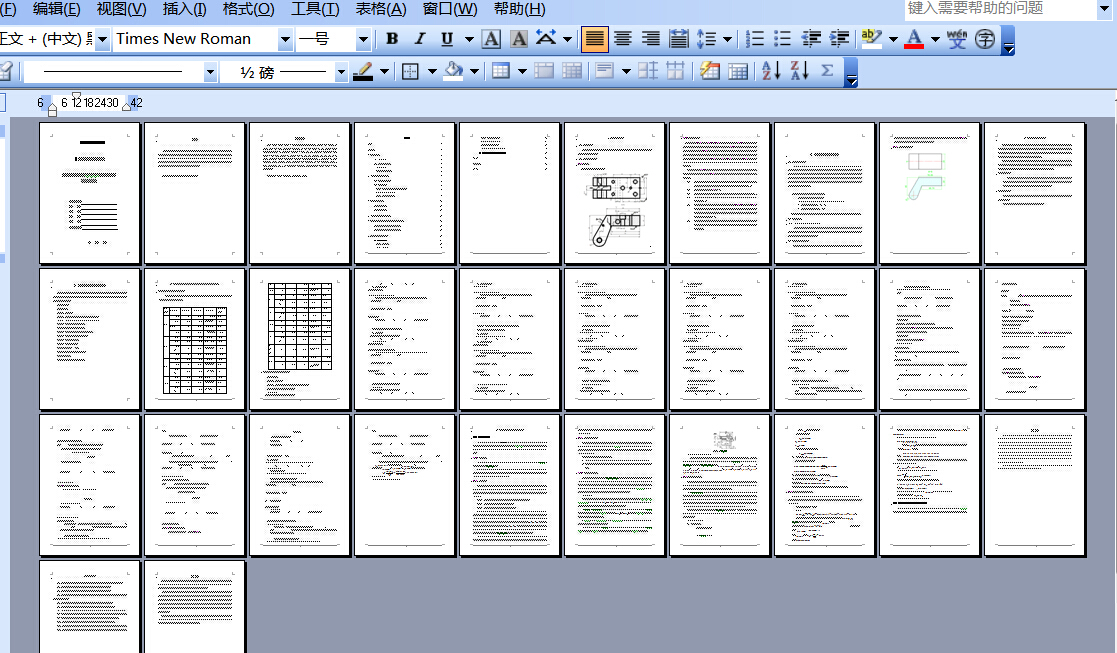The height and width of the screenshot is (653, 1117).
Task: Sort ascending A to Z
Action: click(771, 71)
